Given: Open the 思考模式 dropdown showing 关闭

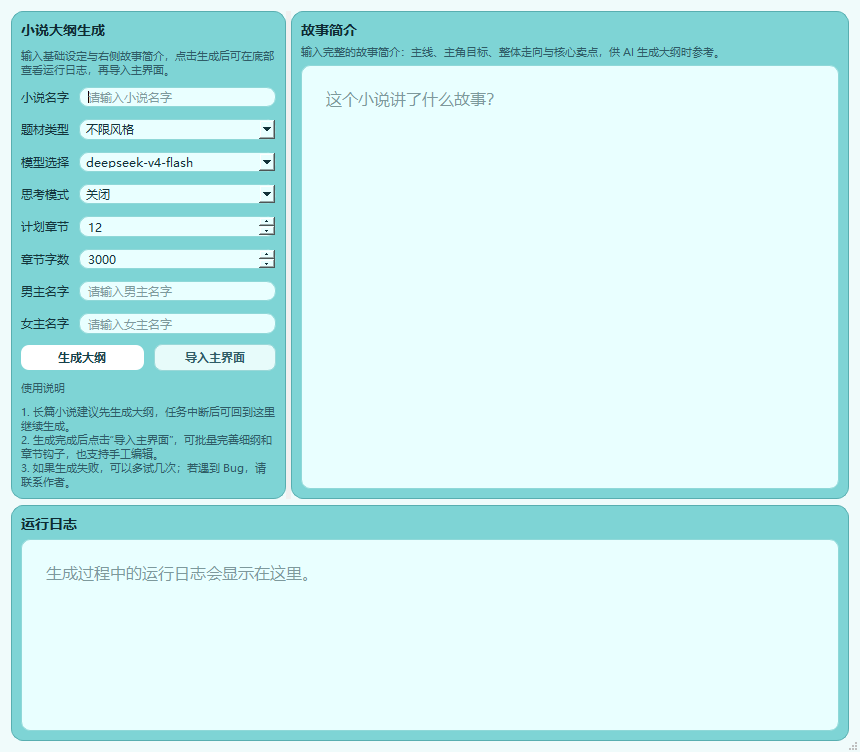Looking at the screenshot, I should (x=177, y=194).
